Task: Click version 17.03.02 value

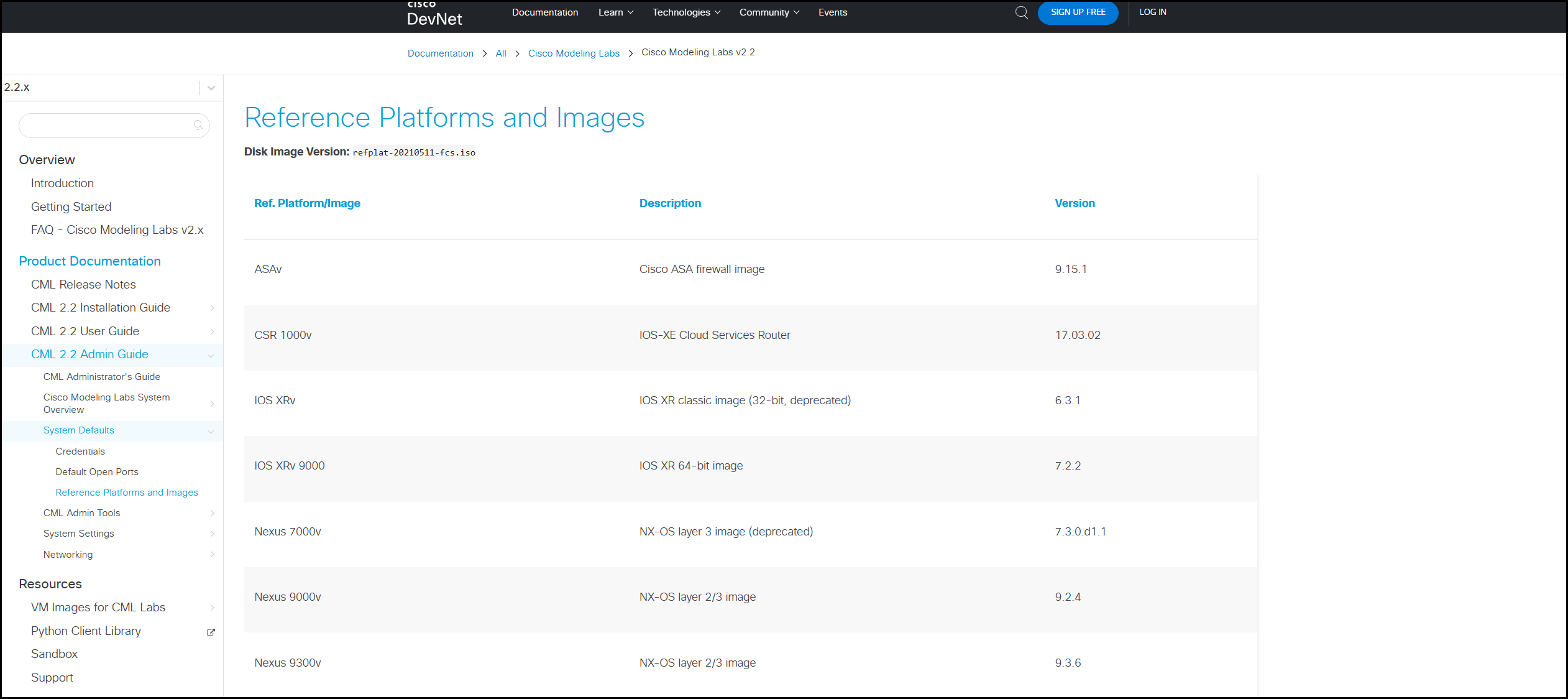Action: (1077, 335)
